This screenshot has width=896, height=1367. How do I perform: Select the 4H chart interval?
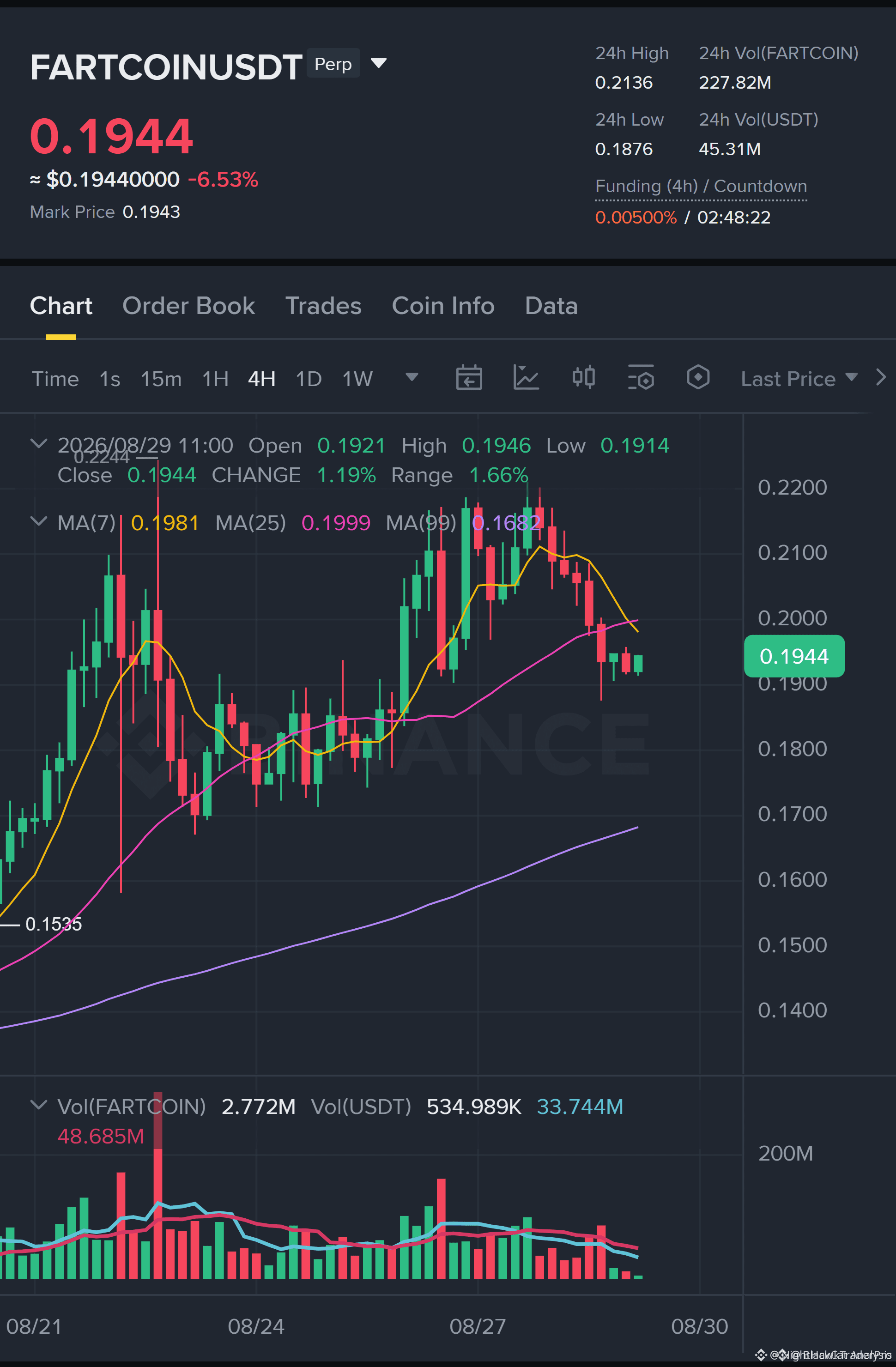point(262,379)
